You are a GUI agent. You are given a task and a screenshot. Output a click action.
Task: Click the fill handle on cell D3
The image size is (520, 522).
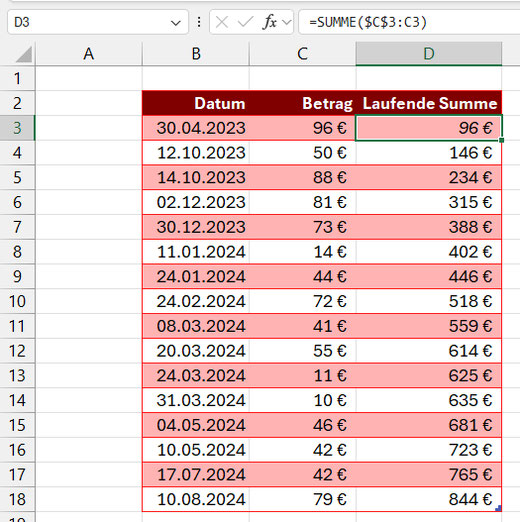501,140
